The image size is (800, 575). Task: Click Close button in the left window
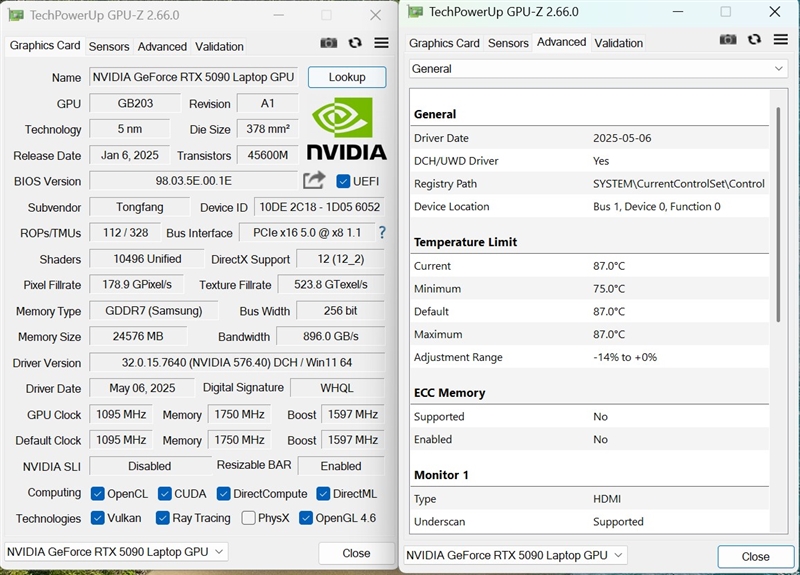click(x=356, y=553)
